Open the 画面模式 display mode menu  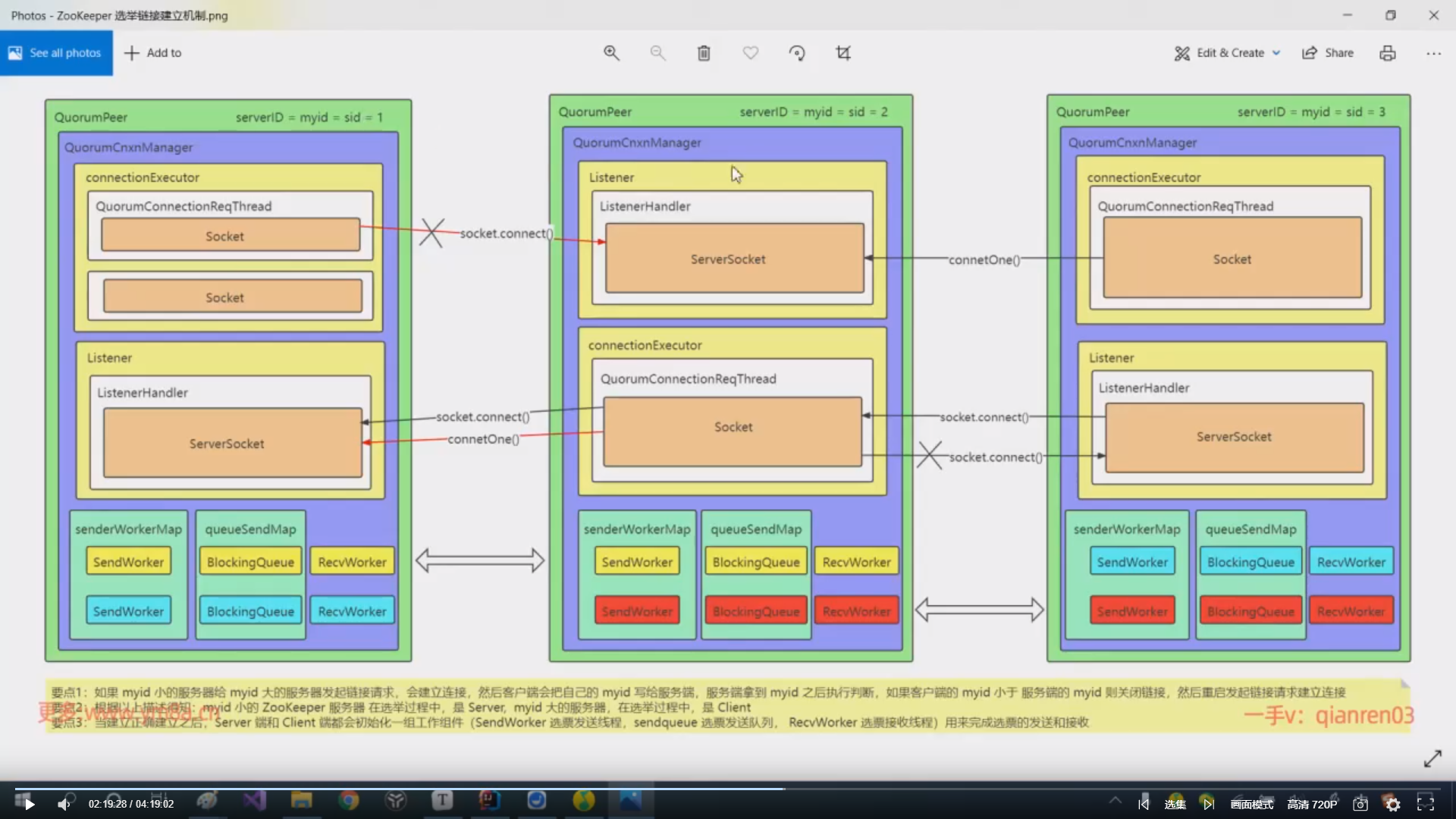pos(1252,804)
